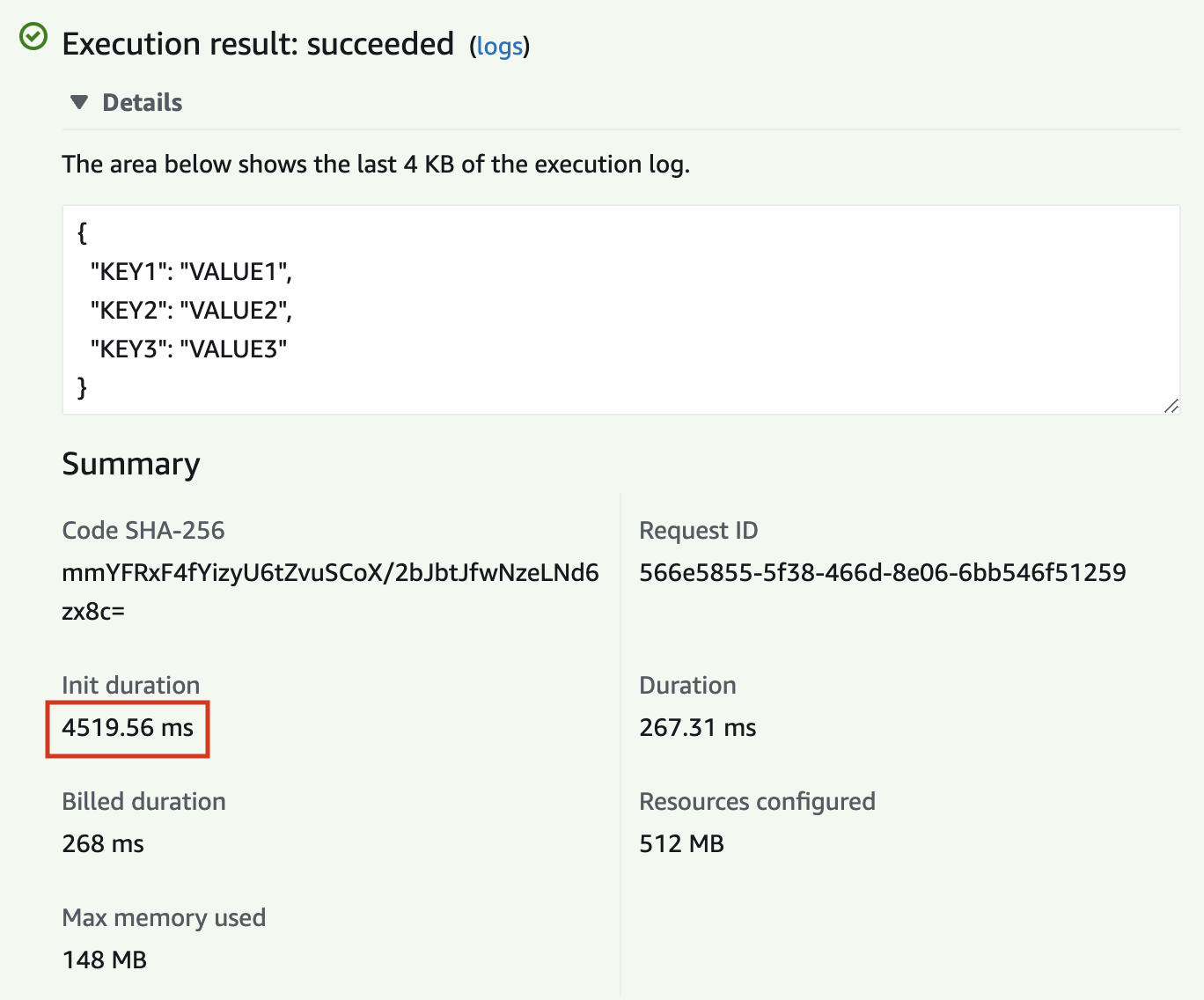1204x1000 pixels.
Task: Click the Code SHA-256 value text
Action: [330, 572]
